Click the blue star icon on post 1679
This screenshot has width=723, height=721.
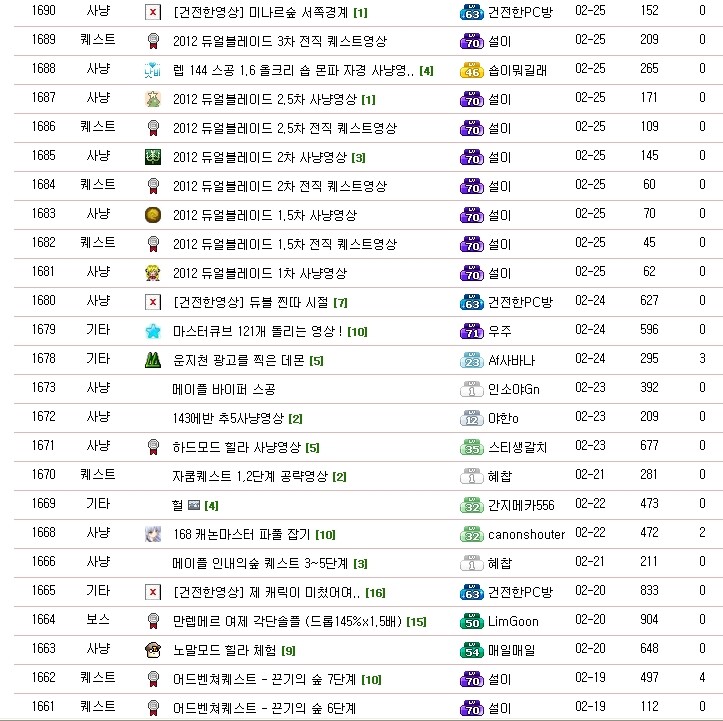153,331
